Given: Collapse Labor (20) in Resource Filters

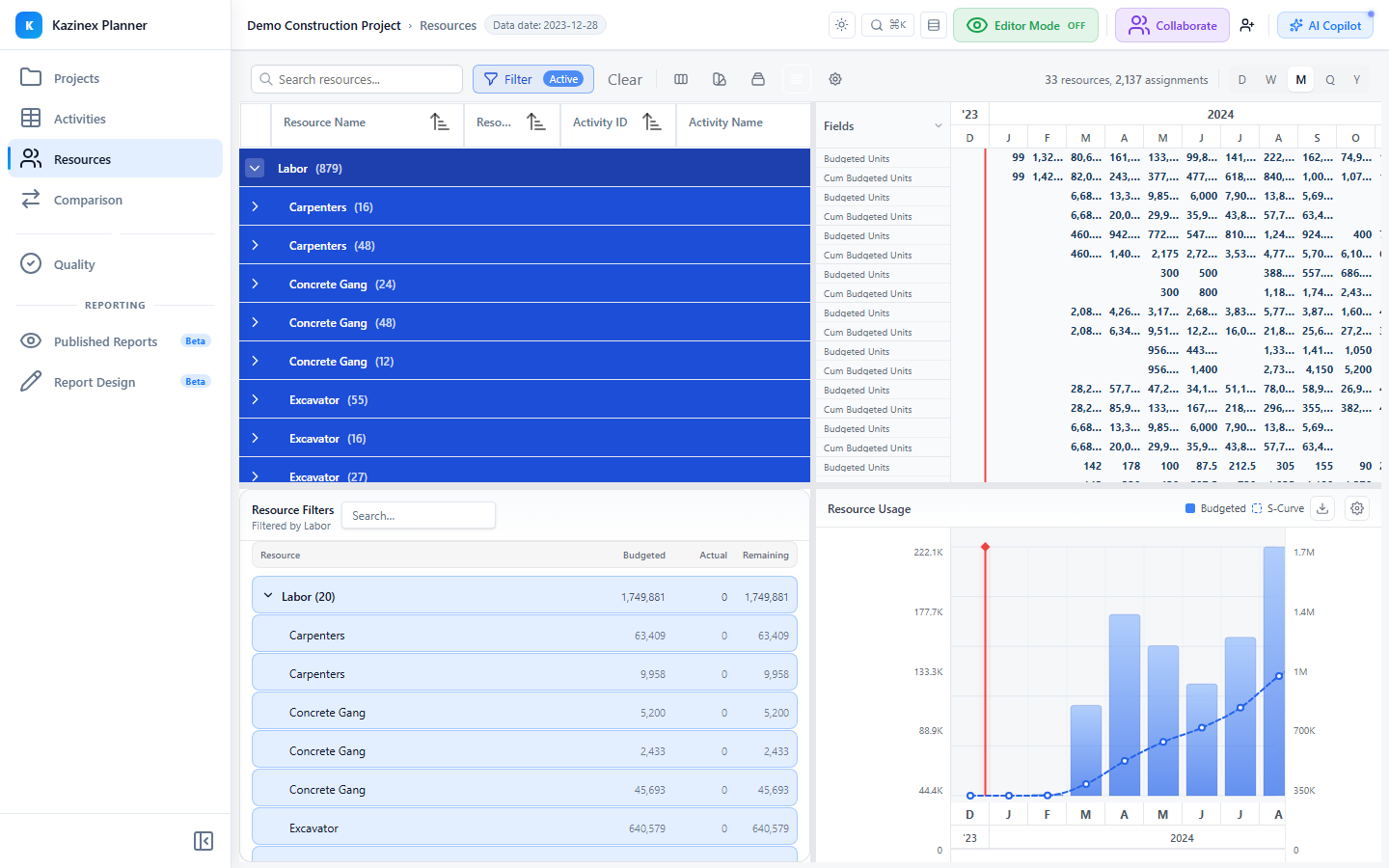Looking at the screenshot, I should tap(268, 596).
